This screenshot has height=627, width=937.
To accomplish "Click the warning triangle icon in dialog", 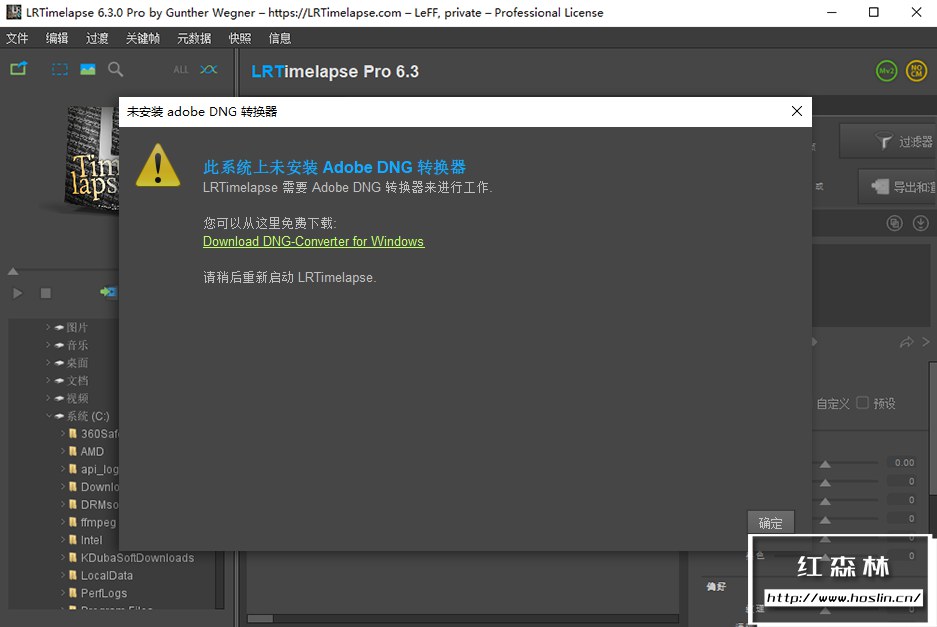I will 158,165.
